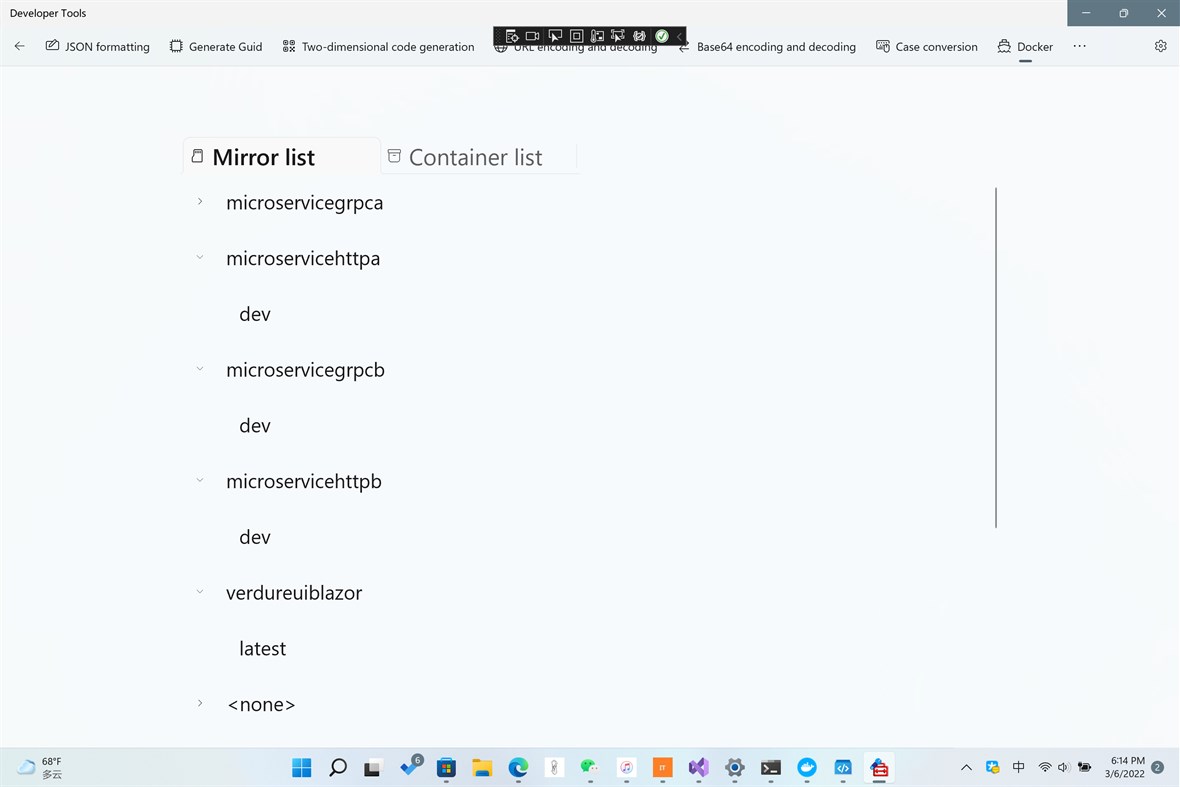This screenshot has width=1180, height=787.
Task: Open the volume tray icon
Action: coord(1063,767)
